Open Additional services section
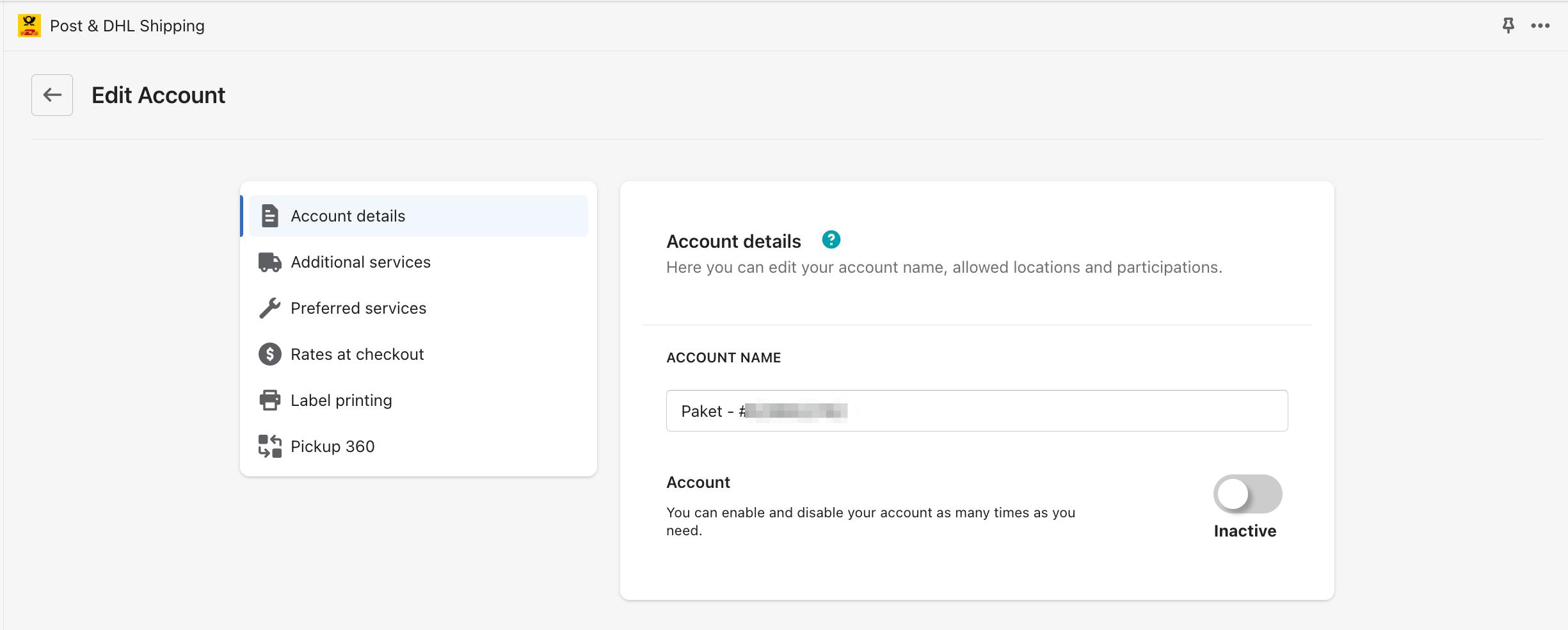This screenshot has width=1568, height=630. (x=419, y=262)
